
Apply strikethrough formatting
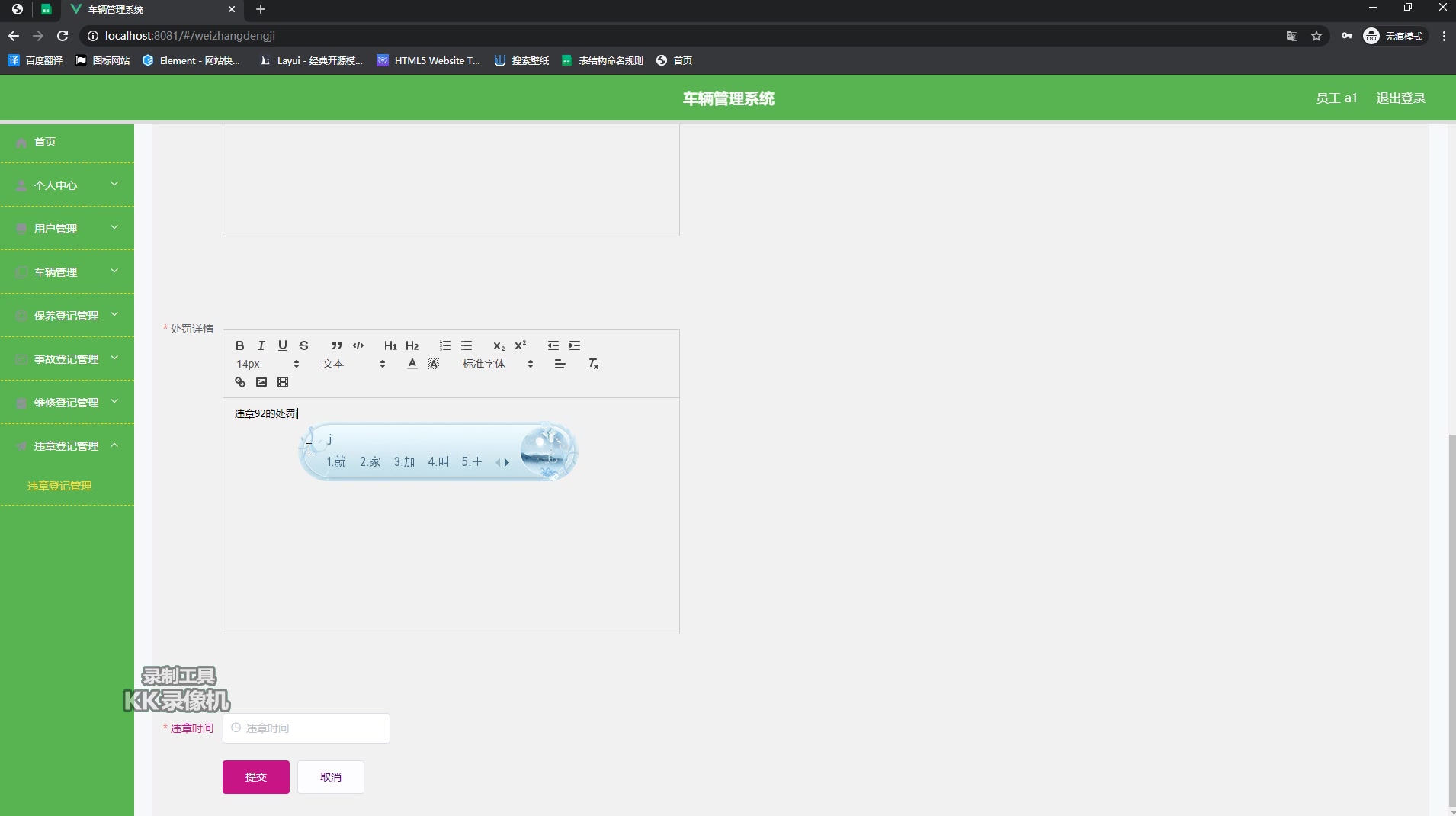(304, 345)
